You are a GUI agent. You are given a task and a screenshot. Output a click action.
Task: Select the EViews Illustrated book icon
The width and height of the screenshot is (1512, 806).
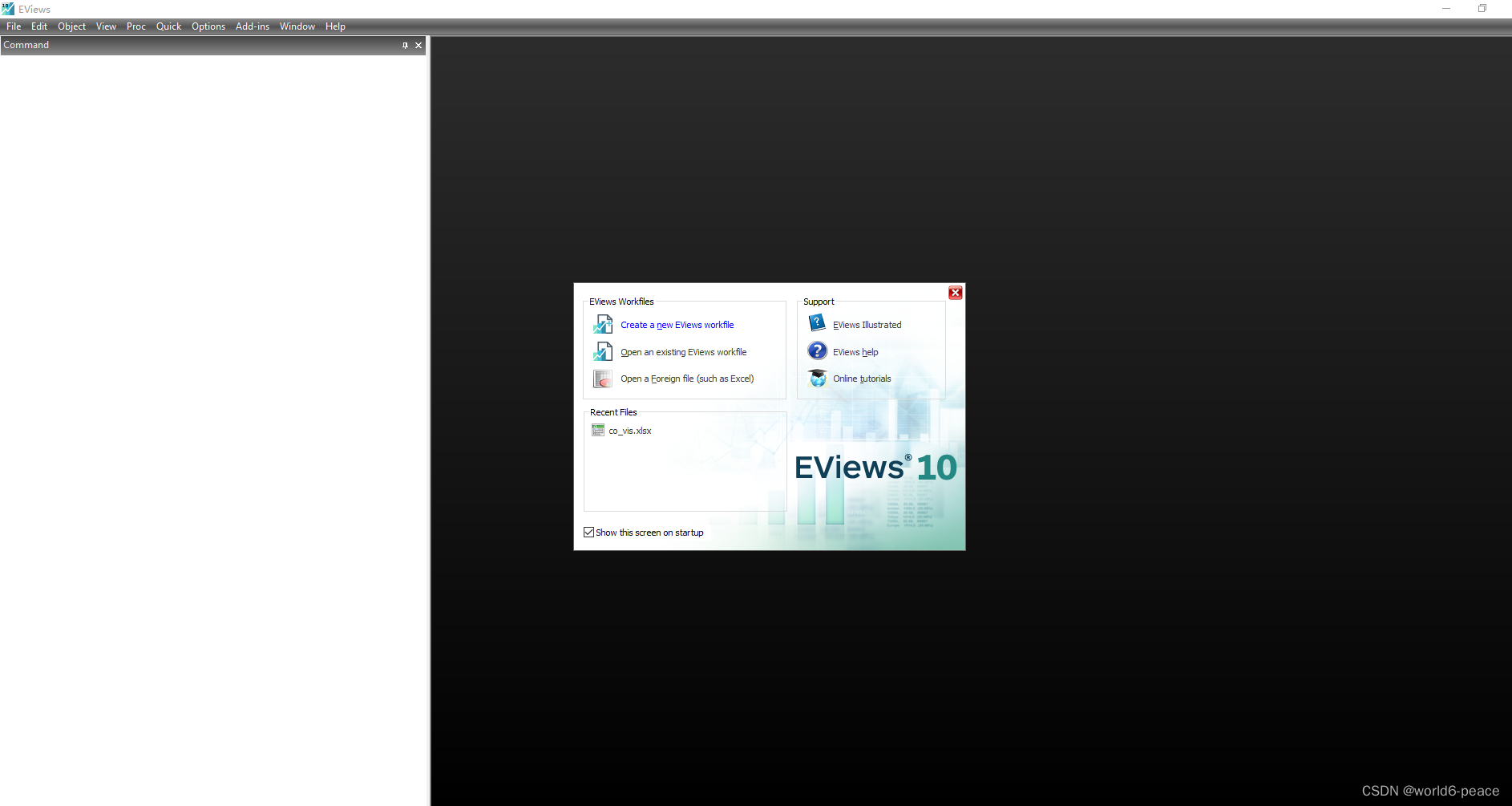click(x=816, y=322)
